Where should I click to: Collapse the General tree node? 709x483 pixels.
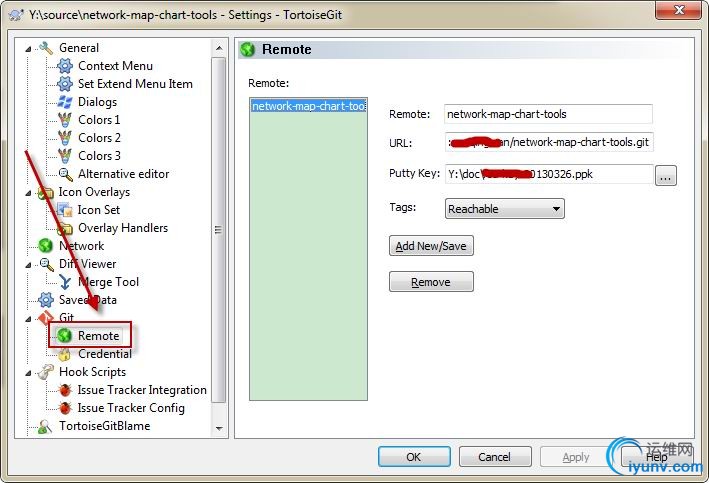[x=28, y=49]
